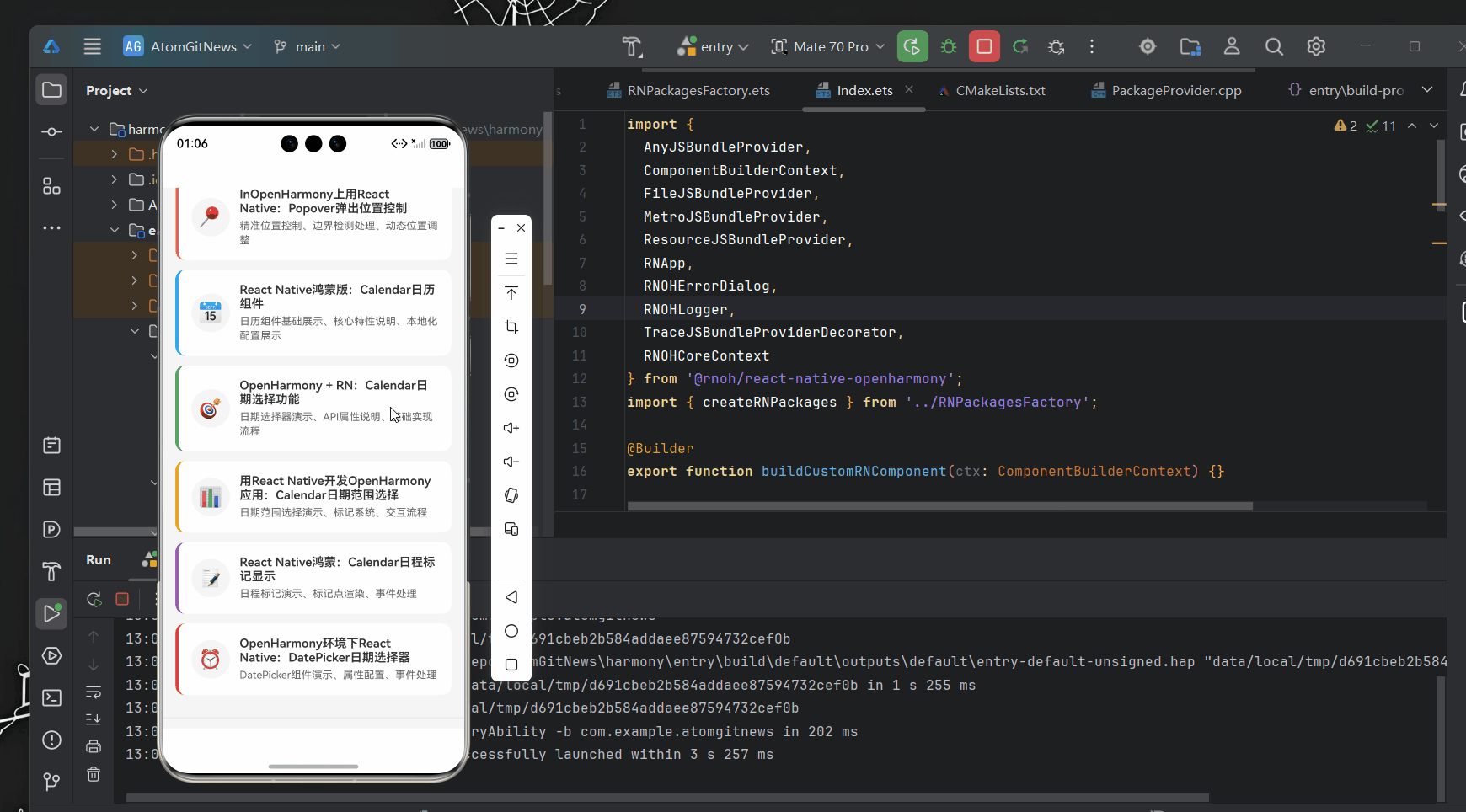Show more tool windows ellipsis
The height and width of the screenshot is (812, 1466).
(x=51, y=227)
